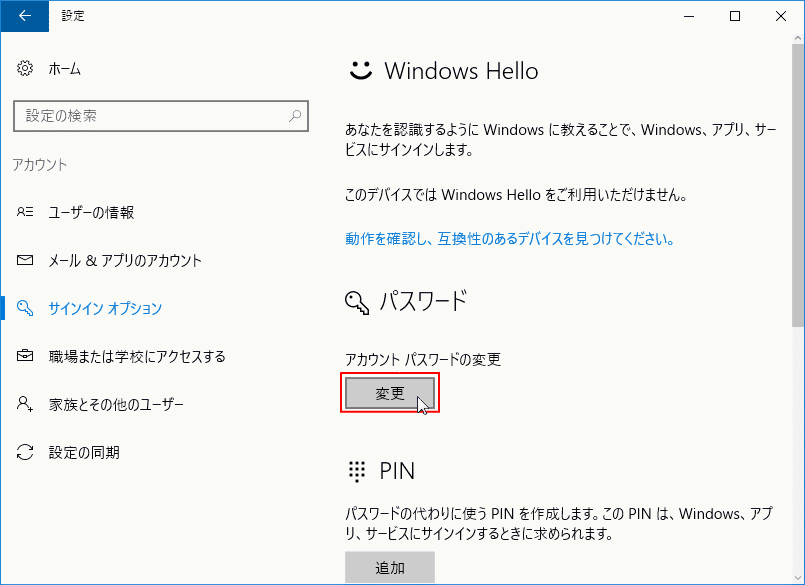The image size is (805, 585).
Task: Open 職場または学校にアクセスする page
Action: click(x=137, y=356)
